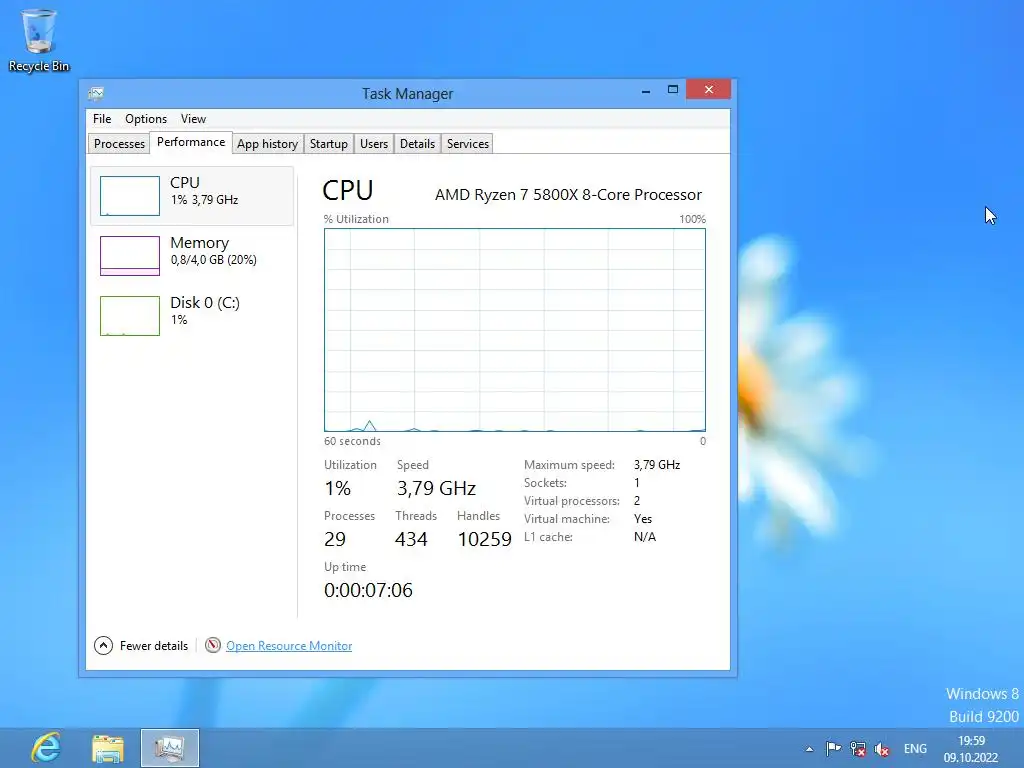
Task: Open the File menu
Action: point(102,119)
